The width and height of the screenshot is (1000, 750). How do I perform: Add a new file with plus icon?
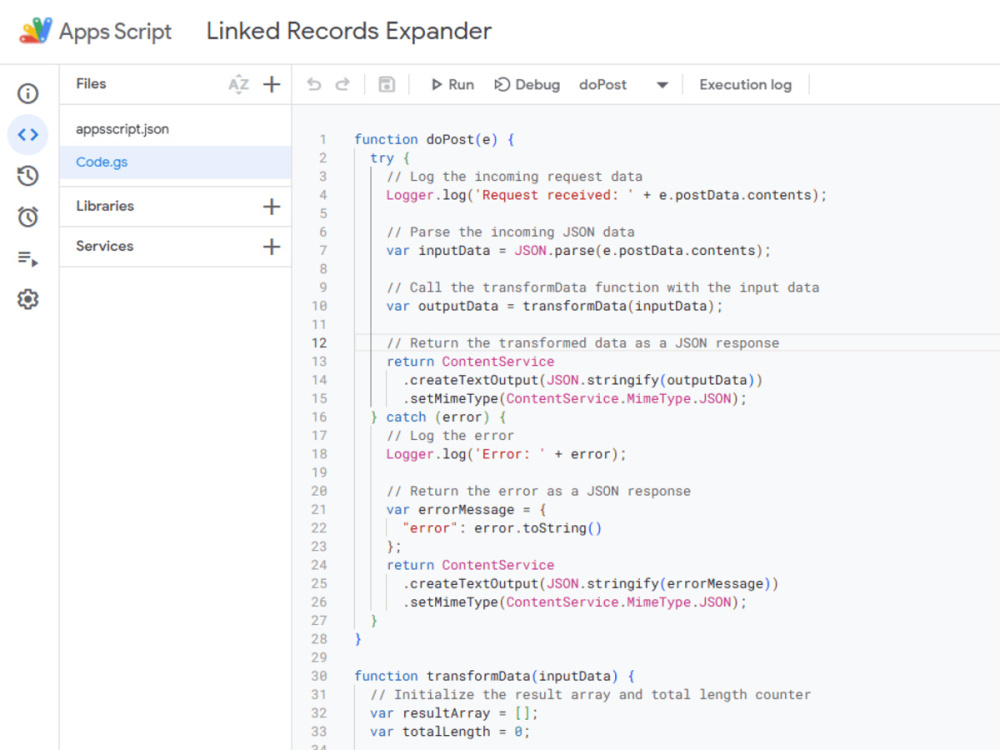tap(272, 84)
